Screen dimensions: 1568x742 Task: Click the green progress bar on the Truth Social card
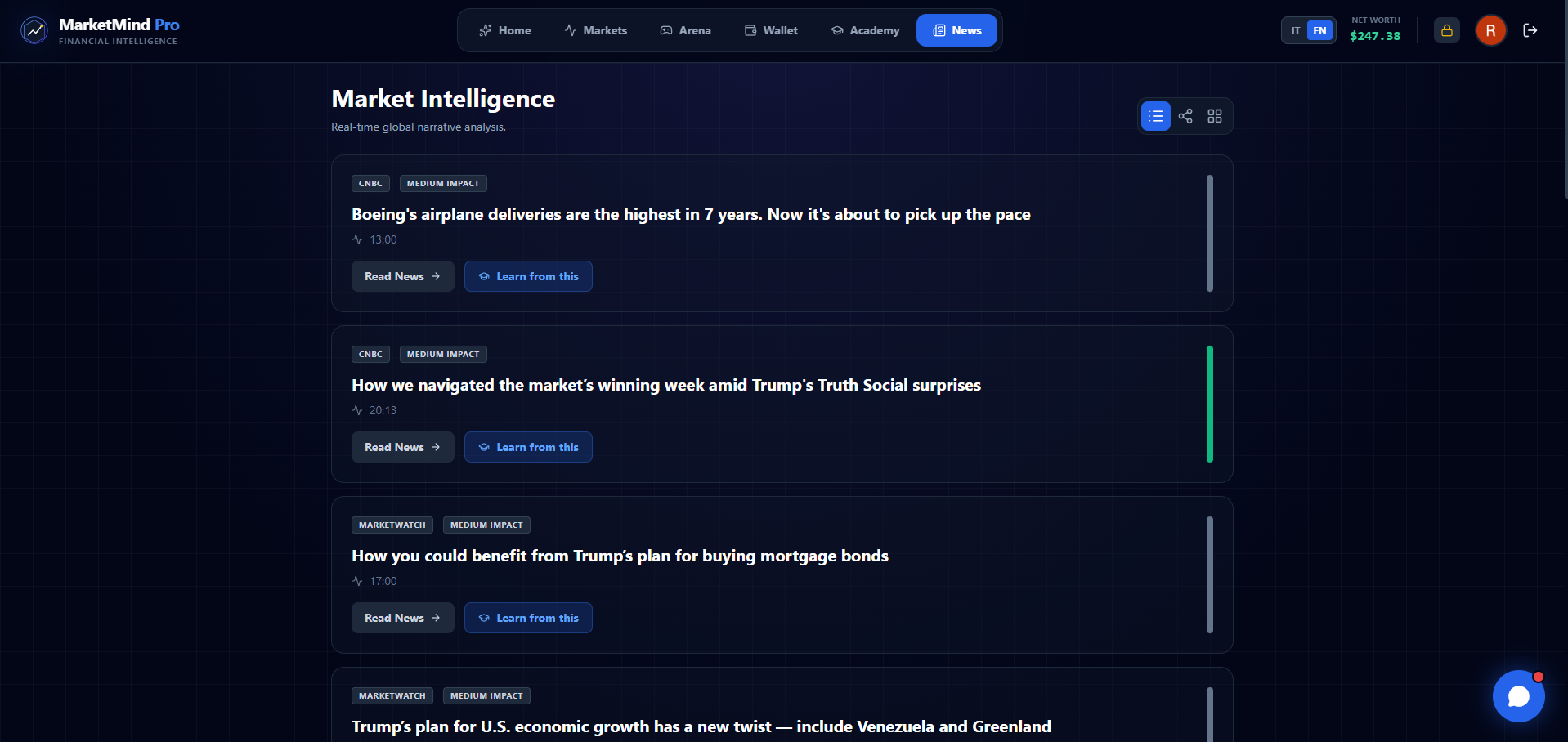pos(1209,404)
